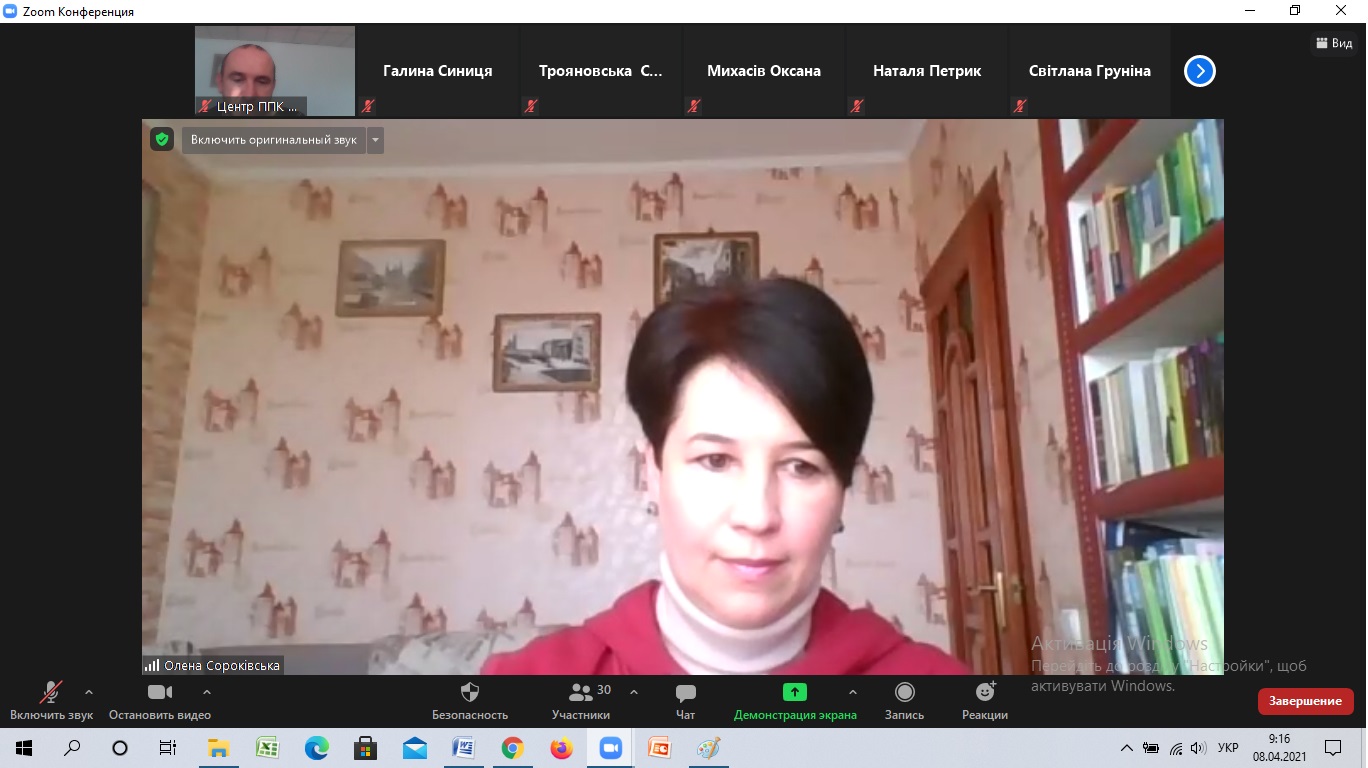The image size is (1368, 768).
Task: Open Microsoft Store from taskbar
Action: (365, 748)
